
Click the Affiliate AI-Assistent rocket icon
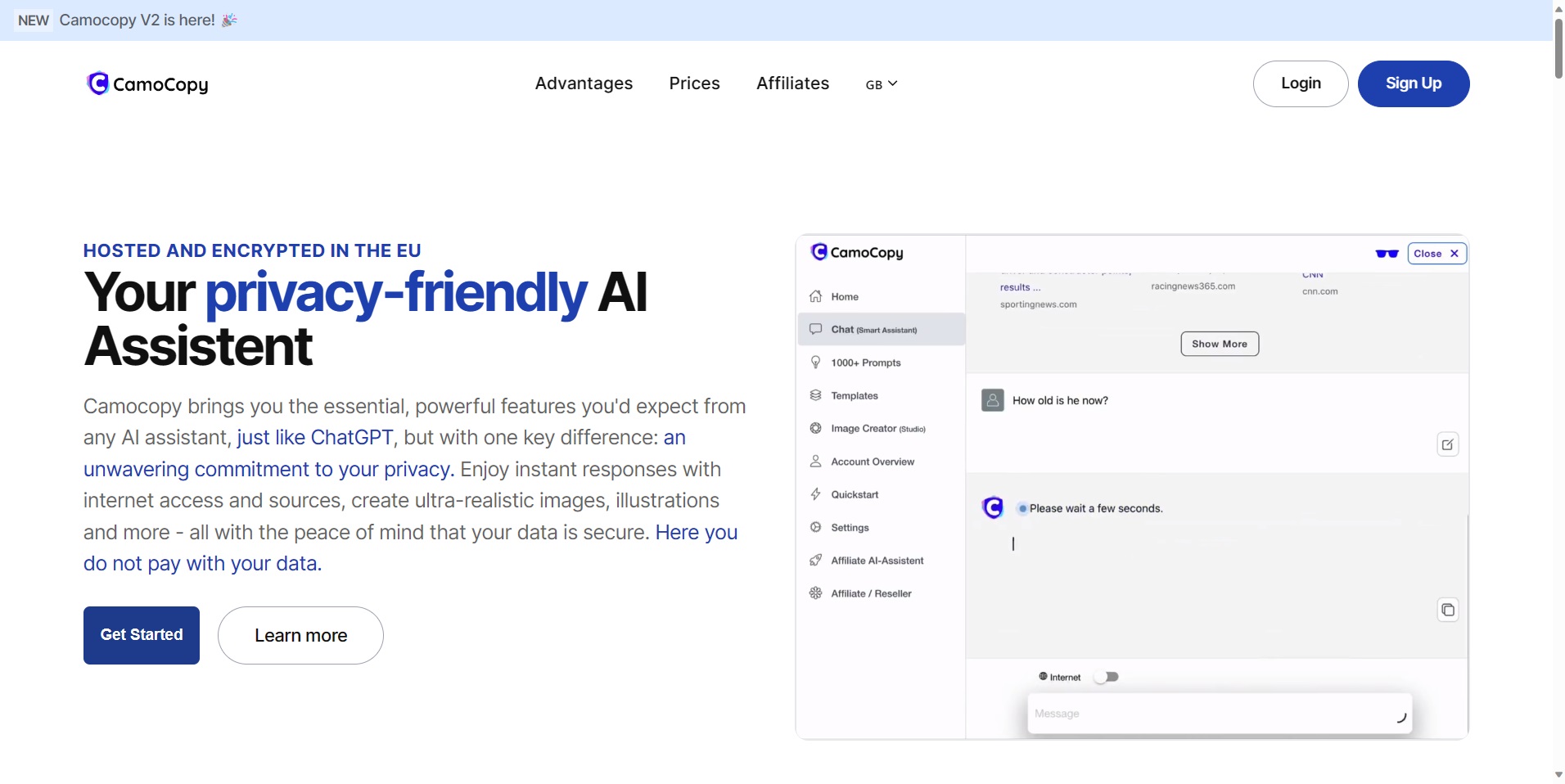[x=815, y=560]
